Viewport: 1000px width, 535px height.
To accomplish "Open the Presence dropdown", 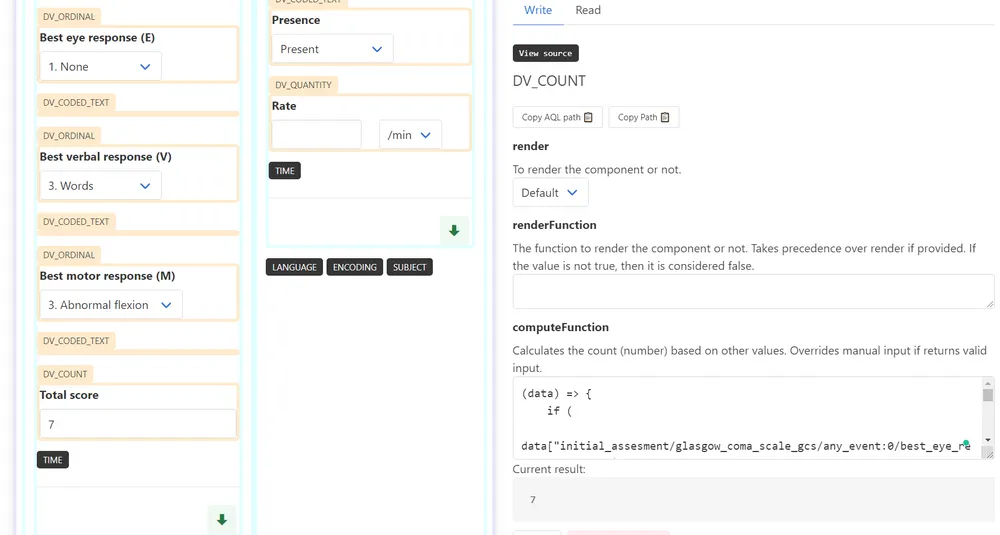I will (x=332, y=49).
